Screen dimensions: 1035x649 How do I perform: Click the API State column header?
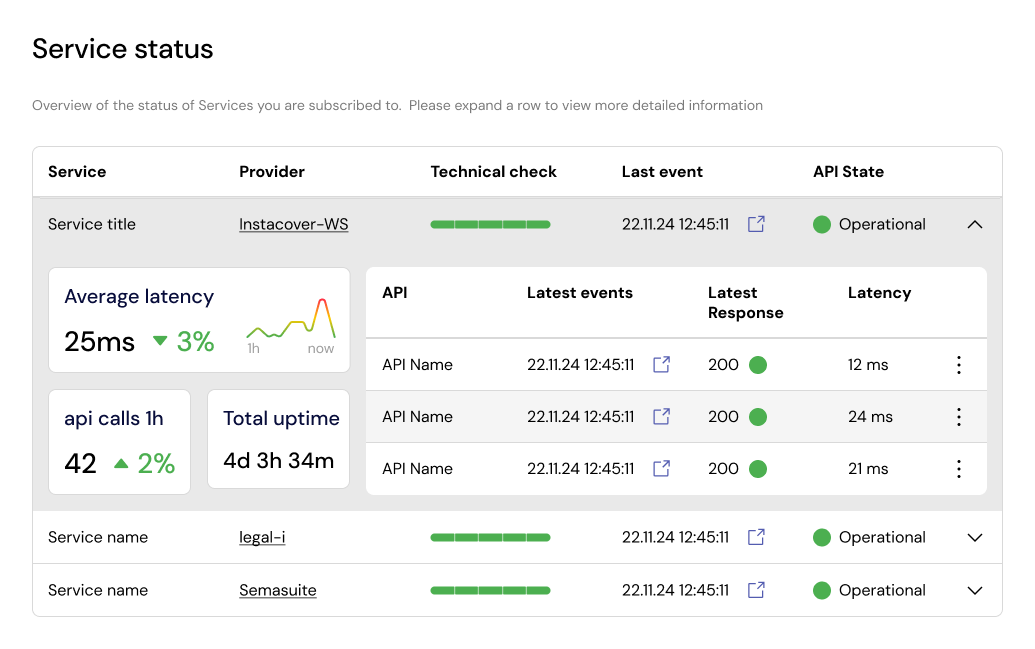click(x=848, y=172)
